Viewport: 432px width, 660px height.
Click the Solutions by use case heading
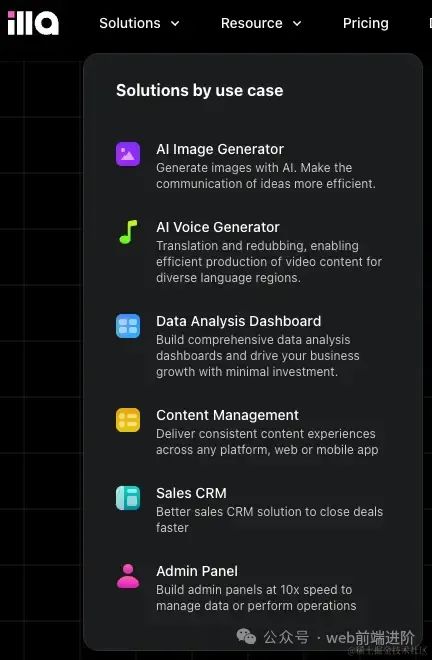[x=200, y=90]
